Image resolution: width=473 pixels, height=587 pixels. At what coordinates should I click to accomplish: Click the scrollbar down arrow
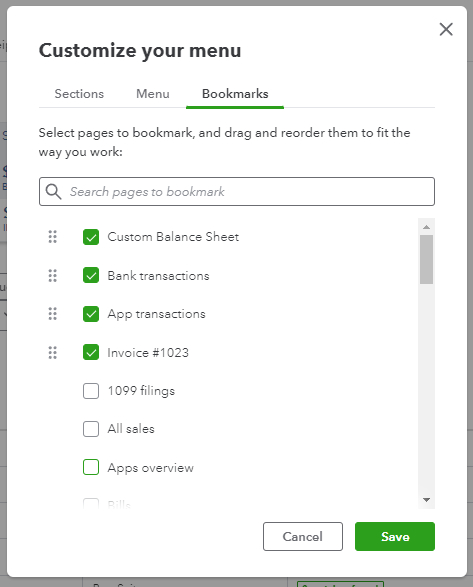(x=426, y=500)
